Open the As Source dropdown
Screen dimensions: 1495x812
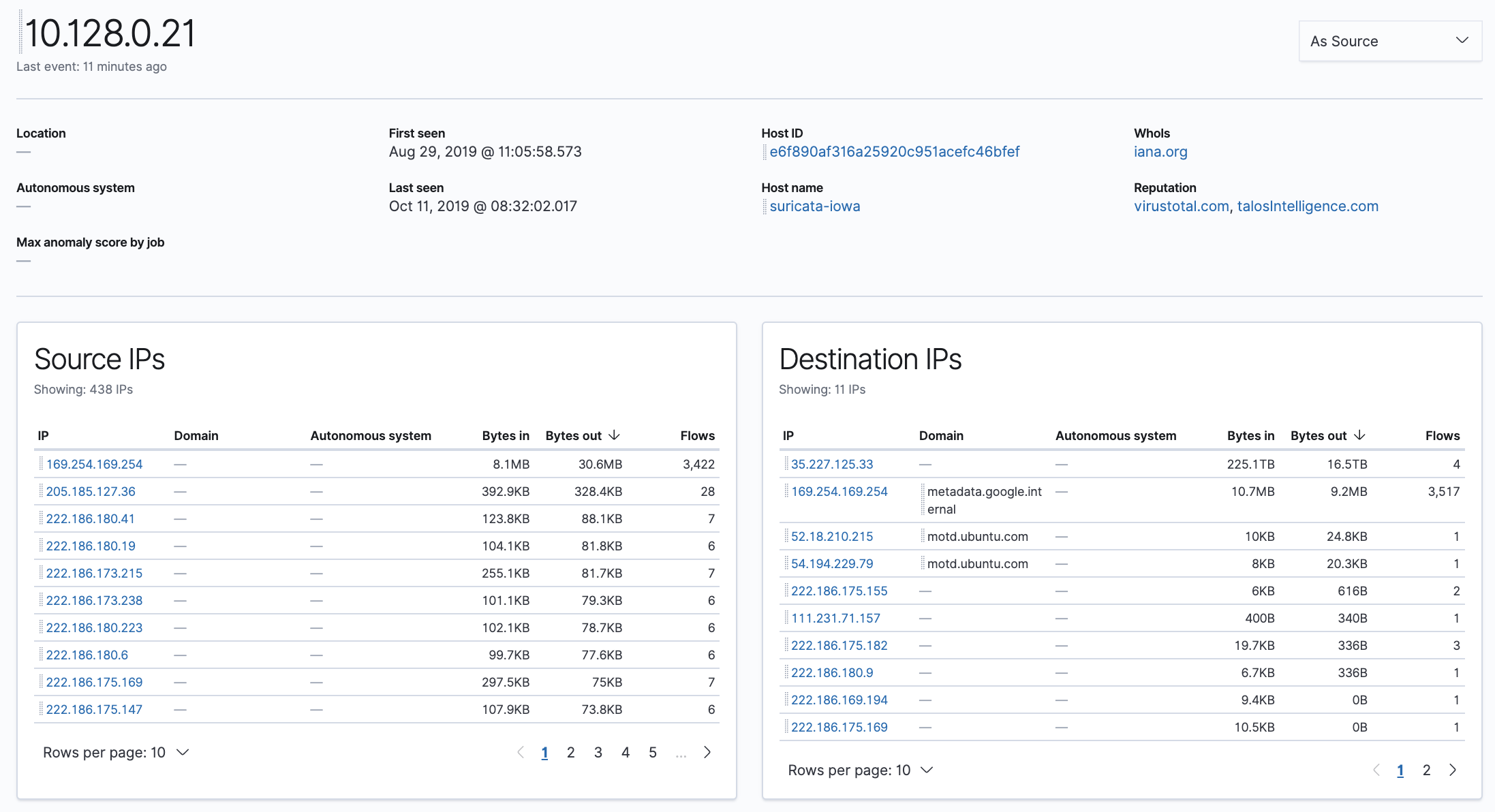pyautogui.click(x=1389, y=41)
